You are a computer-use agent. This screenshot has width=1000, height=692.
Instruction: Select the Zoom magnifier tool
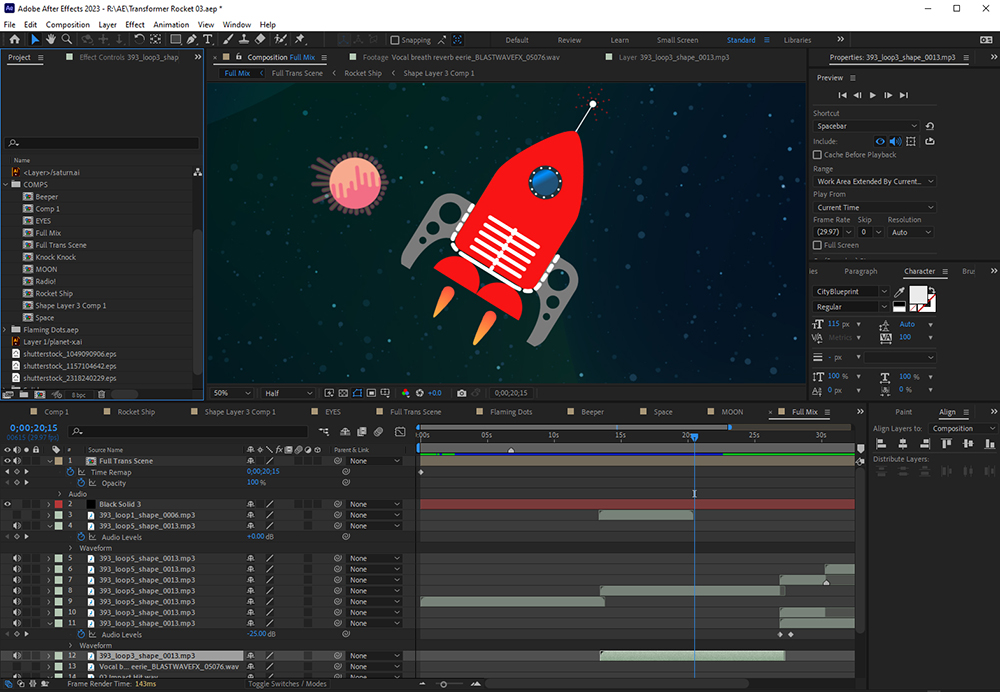pyautogui.click(x=67, y=40)
